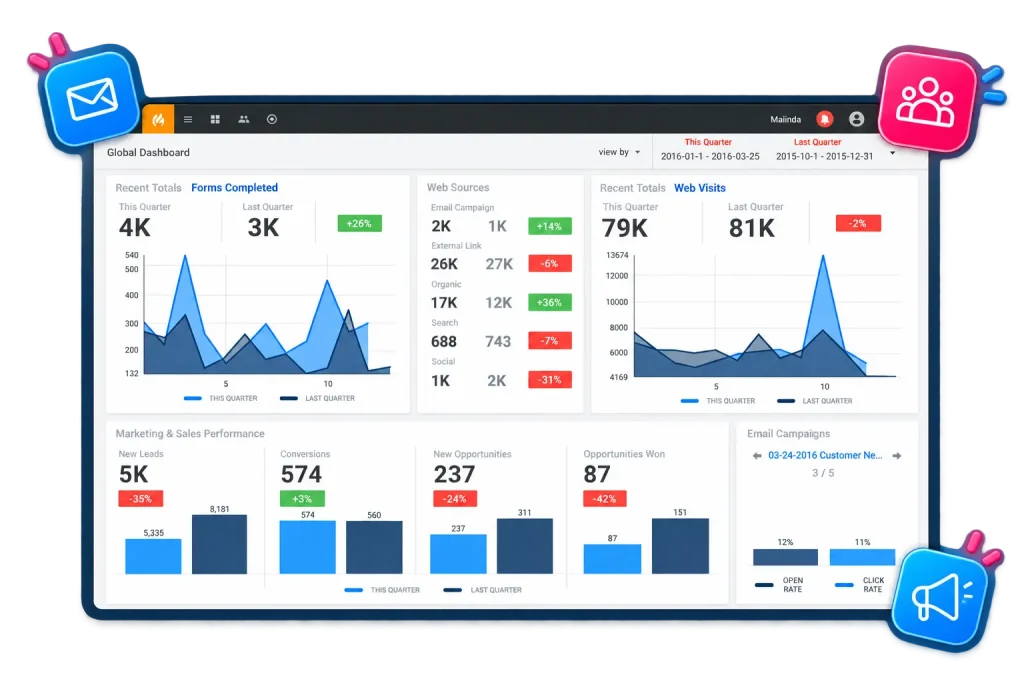Click the Global Dashboard title
Viewport: 1024px width, 683px height.
148,152
